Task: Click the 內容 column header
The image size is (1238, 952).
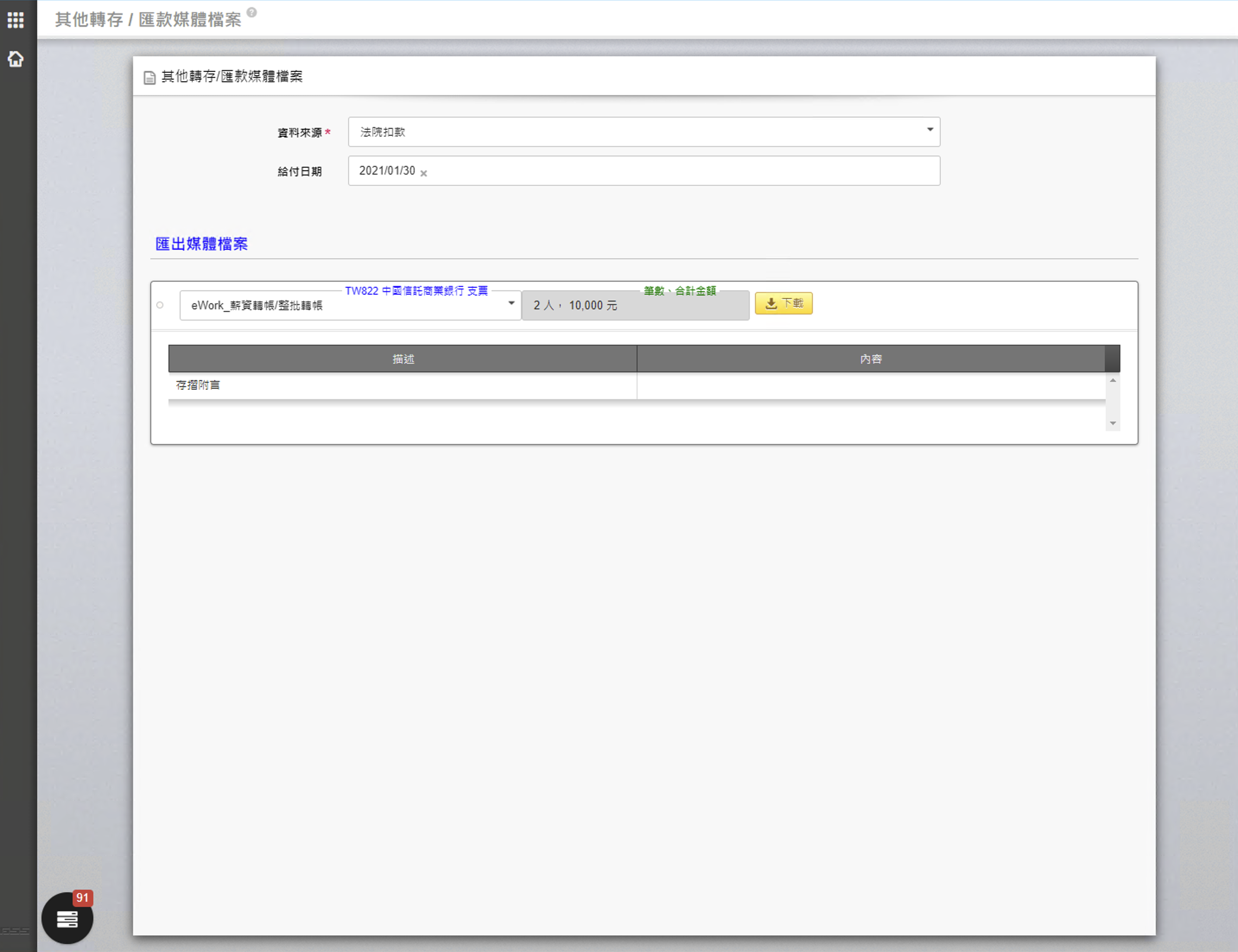Action: pos(870,359)
